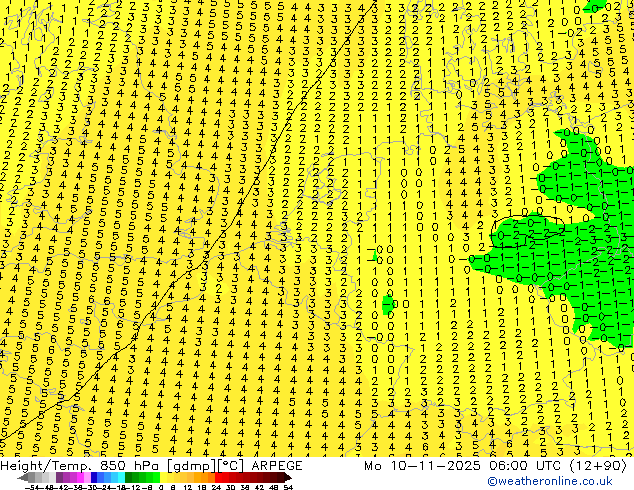Click the '[°C]' unit label in the title

[x=230, y=466]
